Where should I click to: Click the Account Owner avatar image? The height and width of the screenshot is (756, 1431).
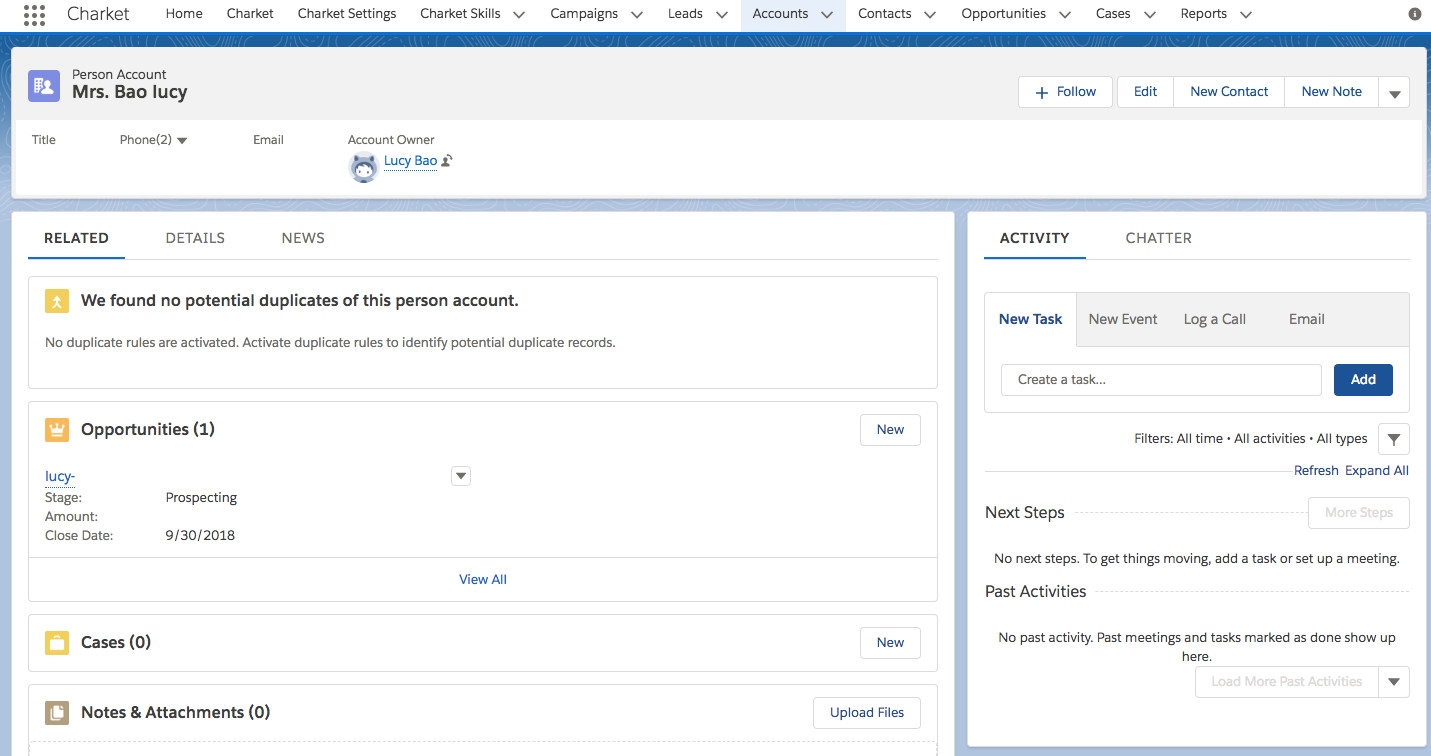[363, 167]
